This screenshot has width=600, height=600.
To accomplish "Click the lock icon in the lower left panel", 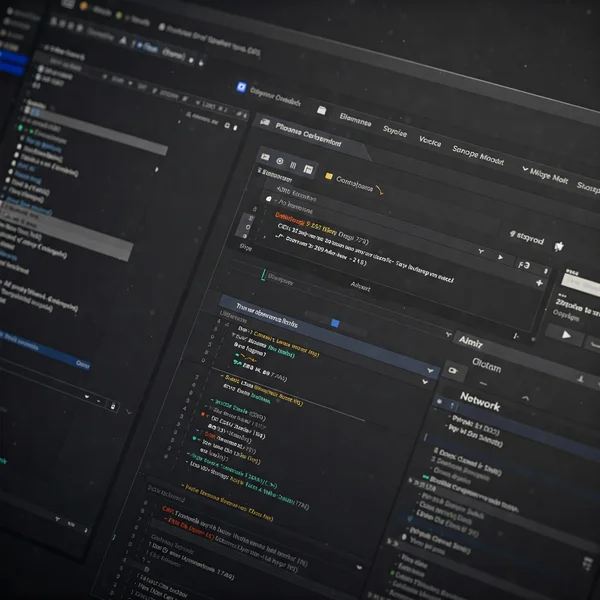I will [x=112, y=406].
